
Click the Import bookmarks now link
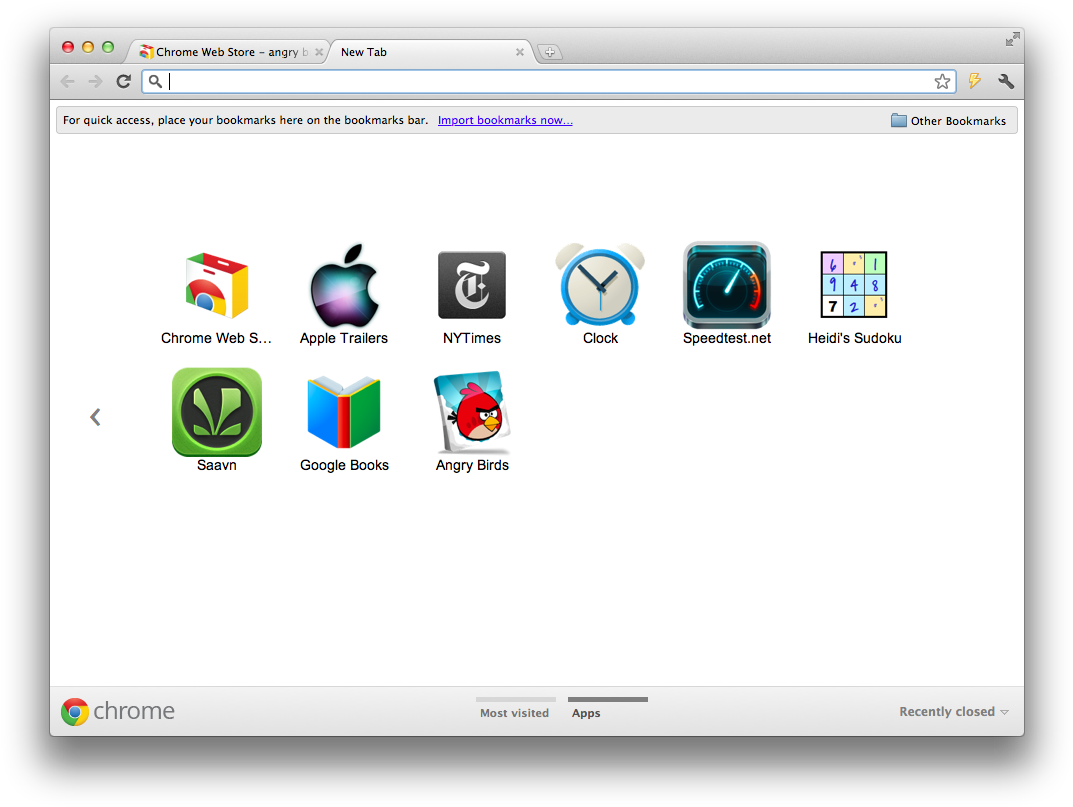click(505, 120)
